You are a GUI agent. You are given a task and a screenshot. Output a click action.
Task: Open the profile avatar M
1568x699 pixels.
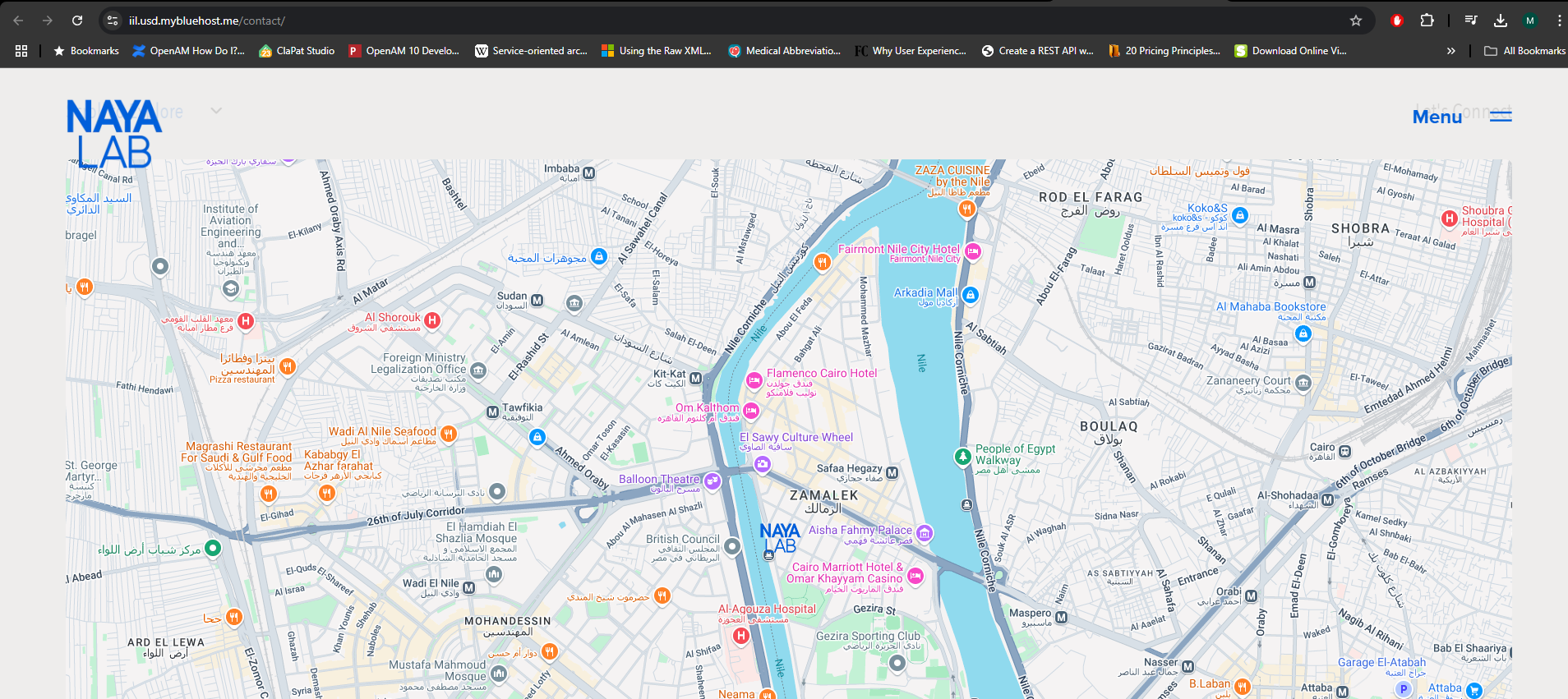click(x=1529, y=21)
